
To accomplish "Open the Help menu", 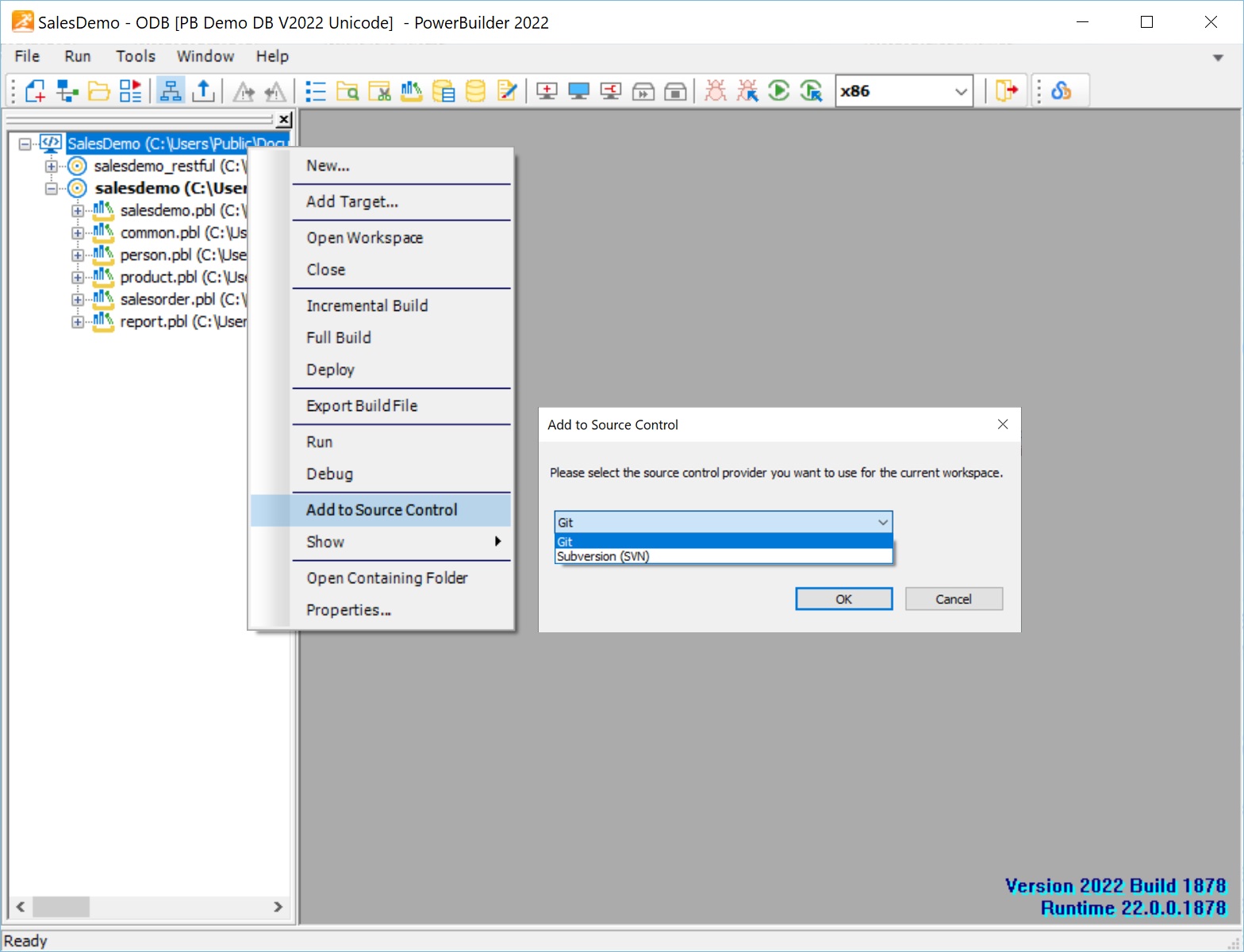I will pyautogui.click(x=272, y=56).
